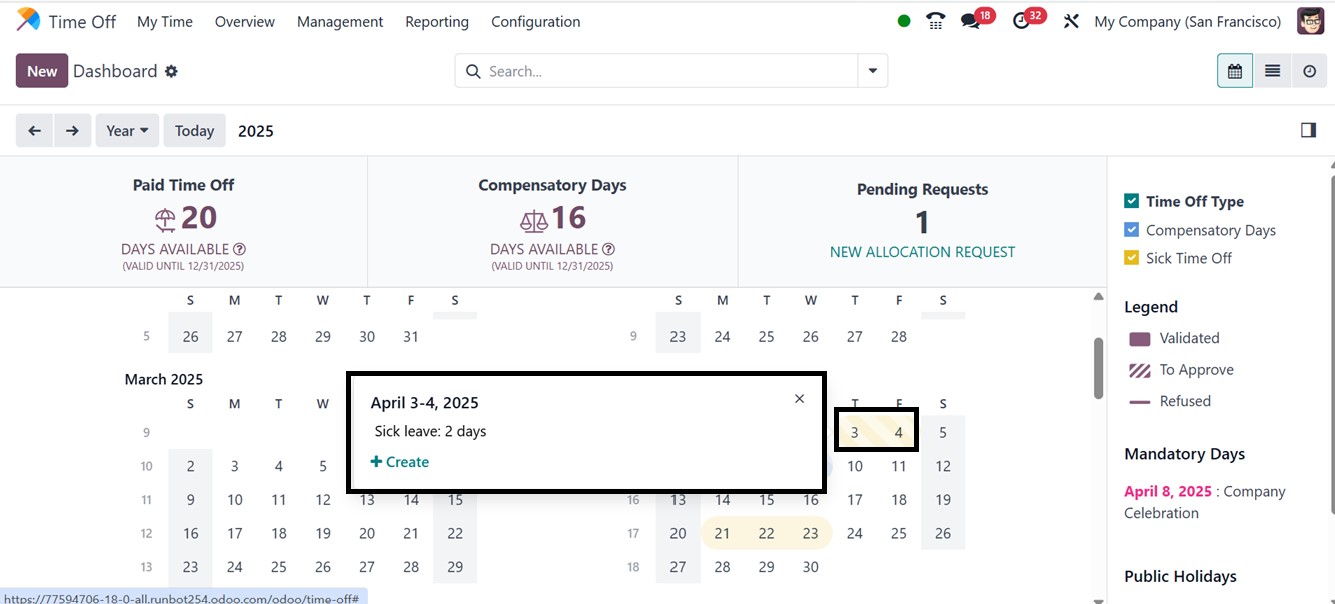
Task: Open the My Company (San Francisco) switcher
Action: click(1187, 21)
